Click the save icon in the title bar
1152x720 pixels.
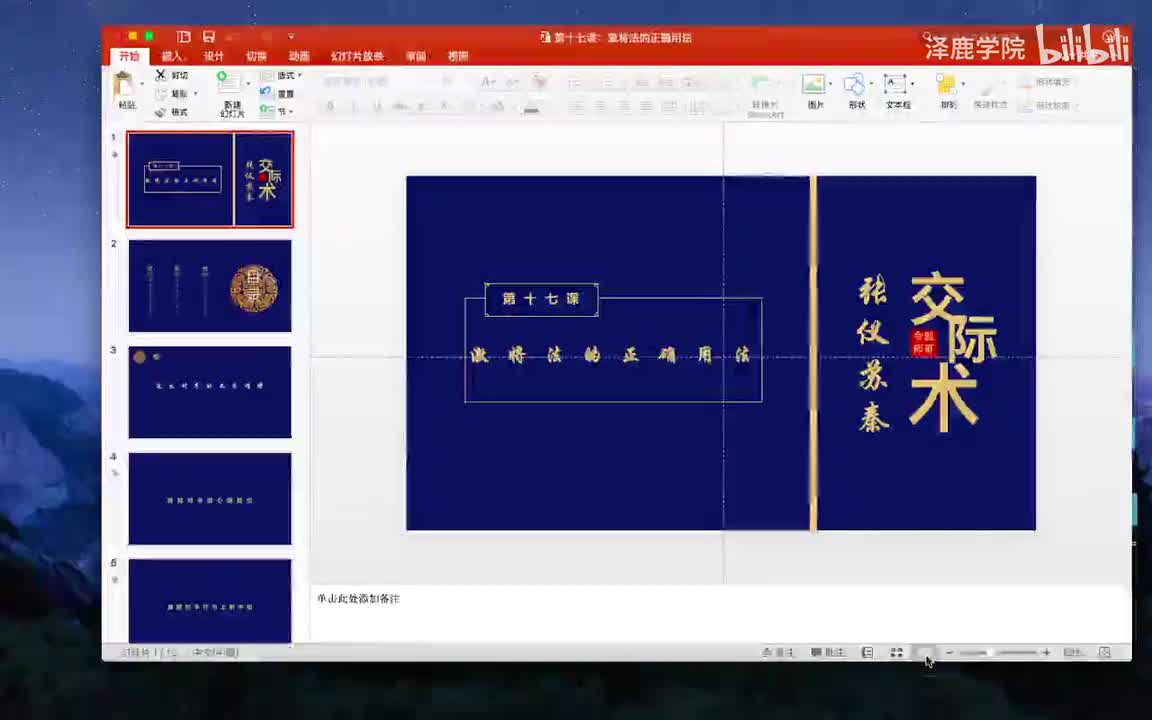(209, 36)
